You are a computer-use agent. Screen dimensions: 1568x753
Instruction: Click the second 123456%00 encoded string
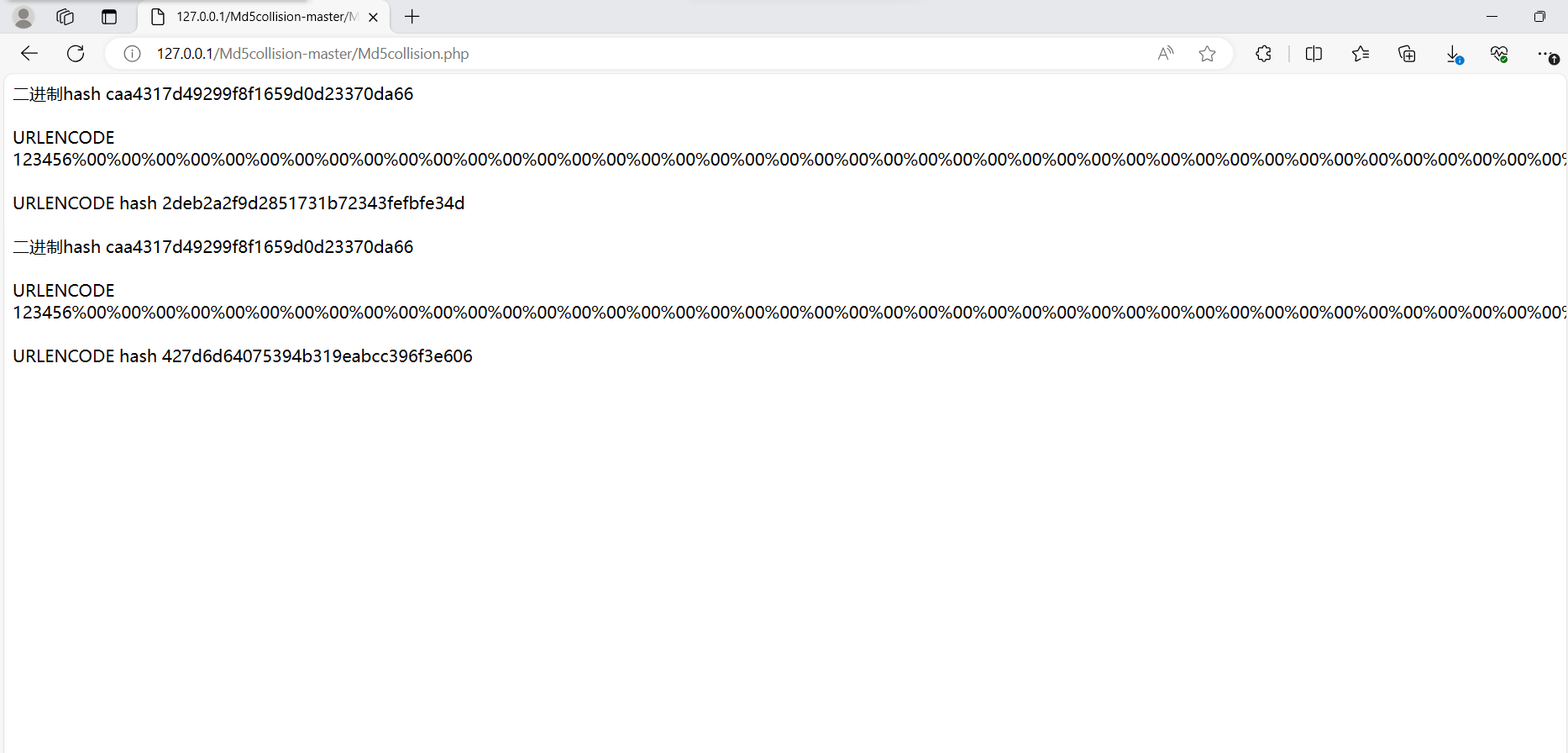coord(789,313)
